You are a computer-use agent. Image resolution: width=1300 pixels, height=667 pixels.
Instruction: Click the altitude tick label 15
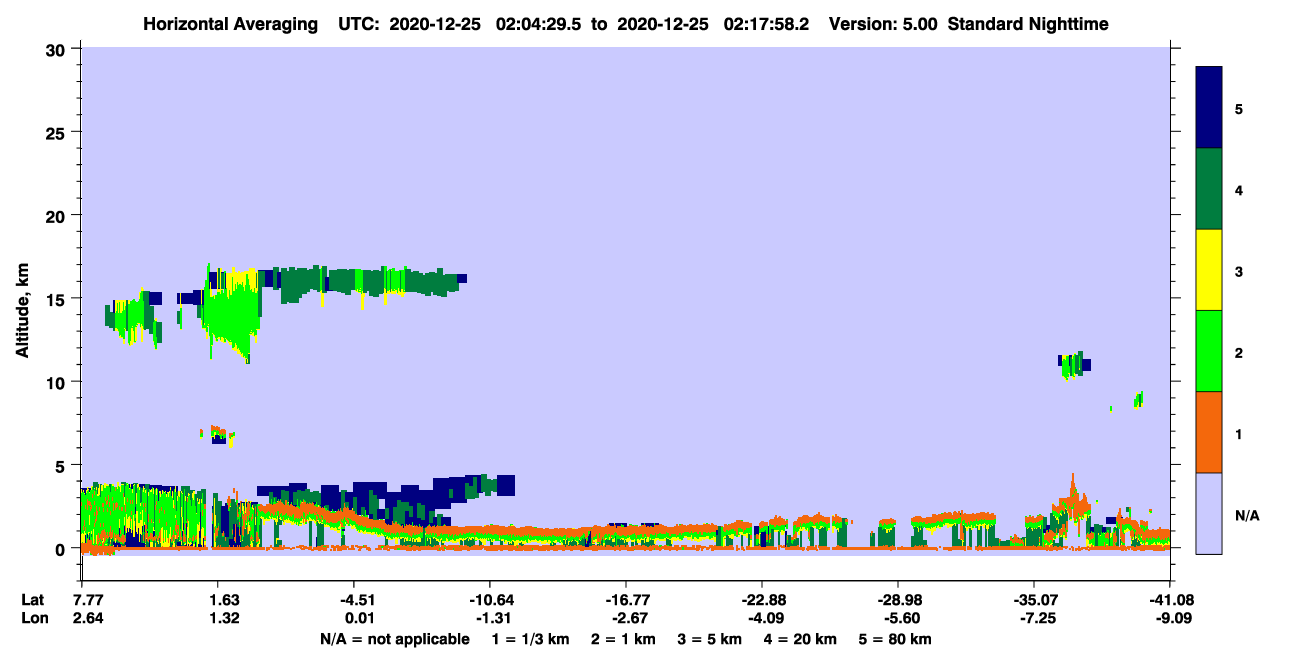[x=58, y=299]
